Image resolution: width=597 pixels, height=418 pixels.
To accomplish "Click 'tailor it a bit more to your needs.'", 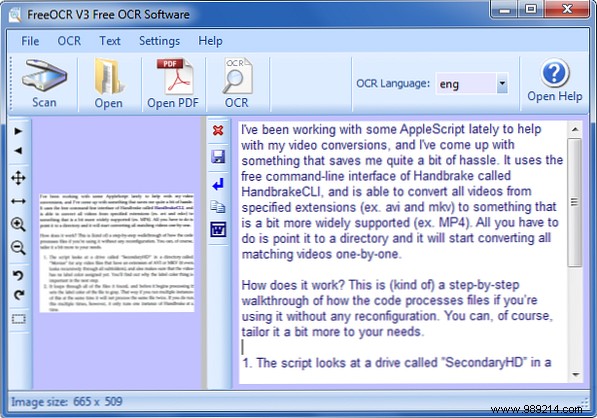I will coord(332,332).
